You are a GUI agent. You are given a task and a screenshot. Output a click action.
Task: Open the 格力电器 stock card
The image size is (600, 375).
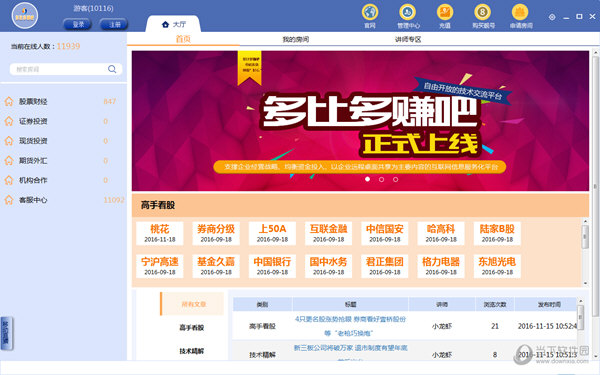pyautogui.click(x=441, y=266)
